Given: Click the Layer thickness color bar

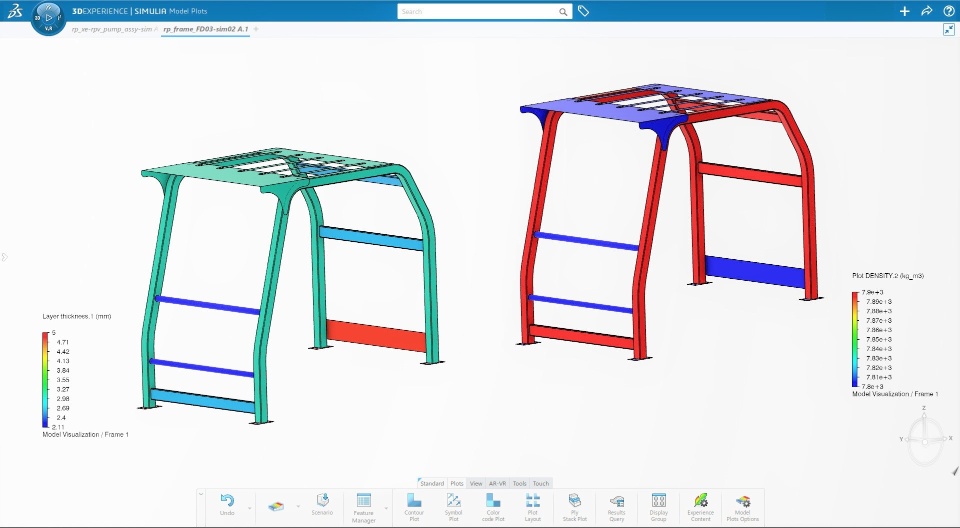Looking at the screenshot, I should point(45,380).
